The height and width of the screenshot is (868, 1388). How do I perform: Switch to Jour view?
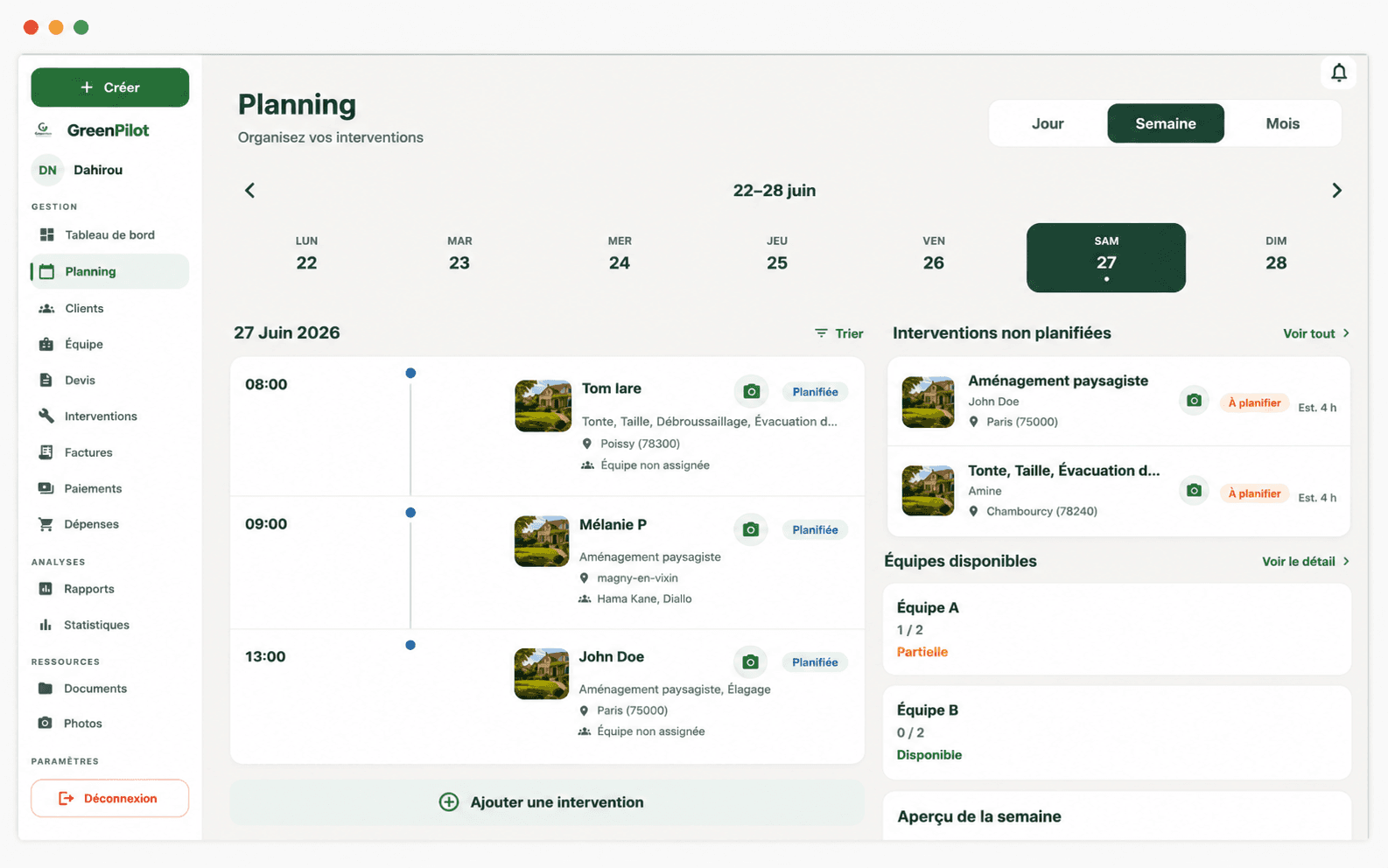tap(1048, 123)
